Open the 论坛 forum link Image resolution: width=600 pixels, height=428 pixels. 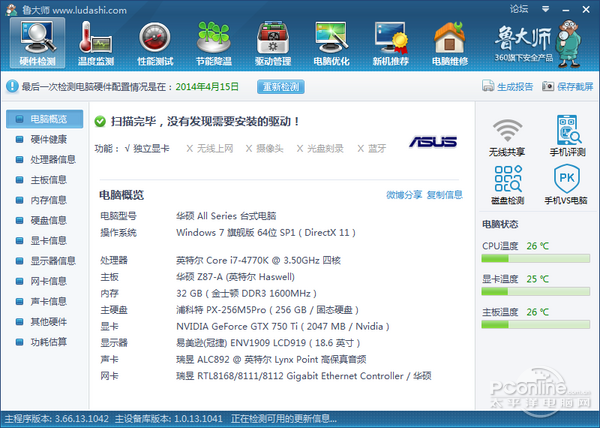tap(518, 9)
